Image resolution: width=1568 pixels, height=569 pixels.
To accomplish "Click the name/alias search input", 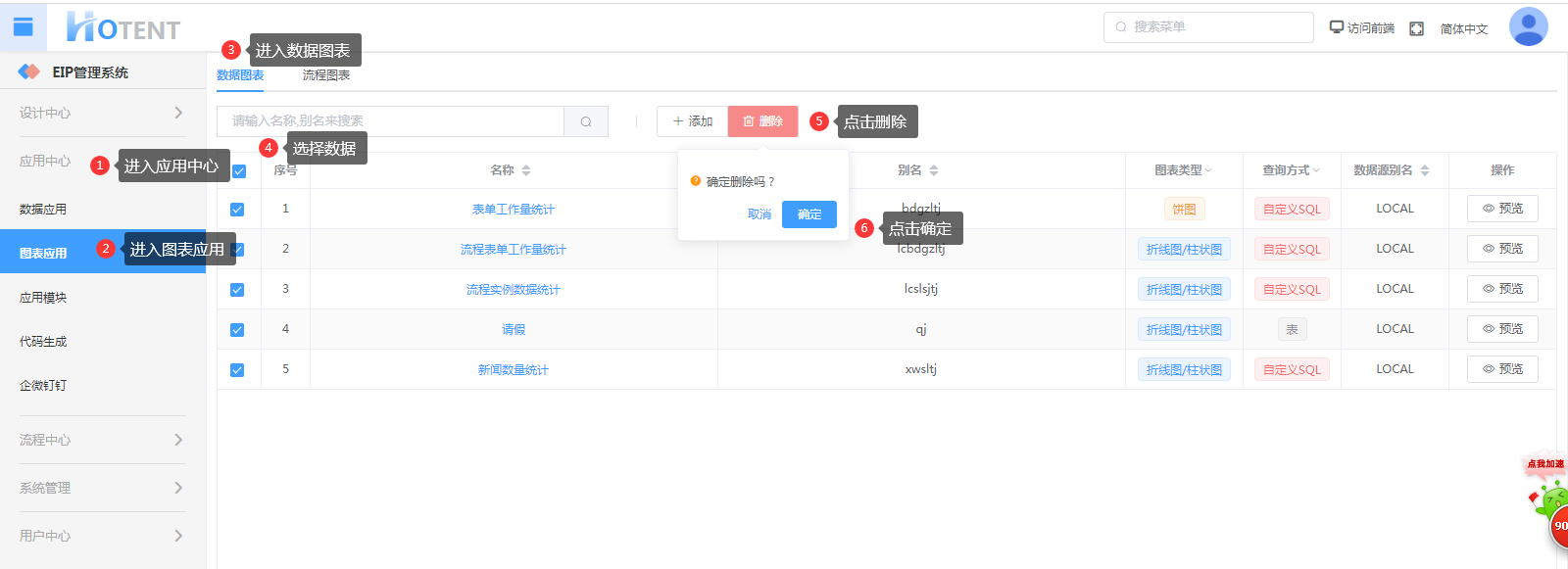I will click(x=390, y=121).
